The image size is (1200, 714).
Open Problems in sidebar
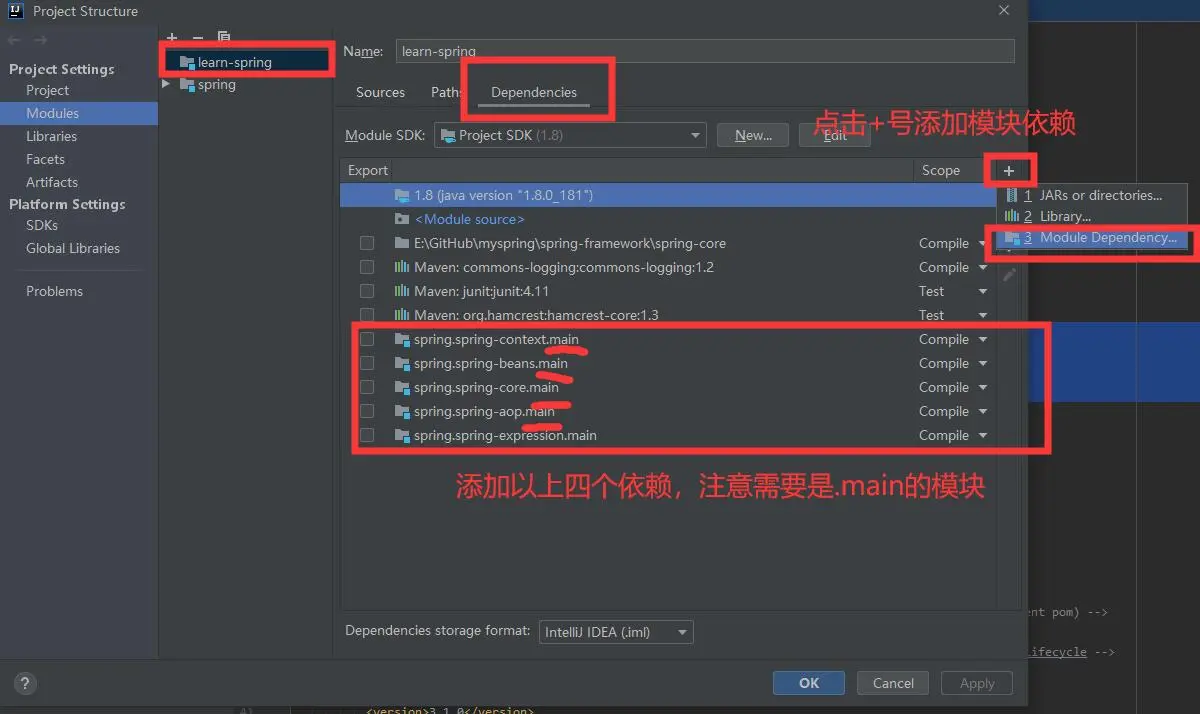(x=54, y=291)
